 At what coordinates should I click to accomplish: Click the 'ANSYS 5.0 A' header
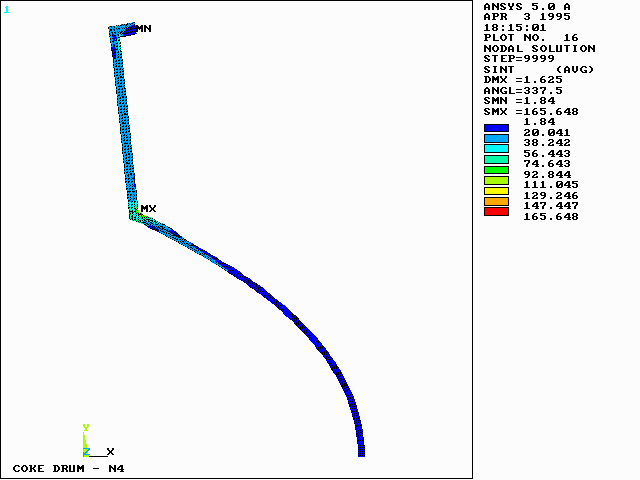click(527, 7)
